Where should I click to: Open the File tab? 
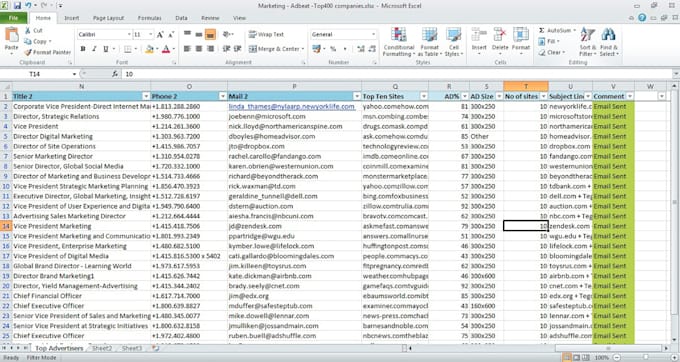13,18
